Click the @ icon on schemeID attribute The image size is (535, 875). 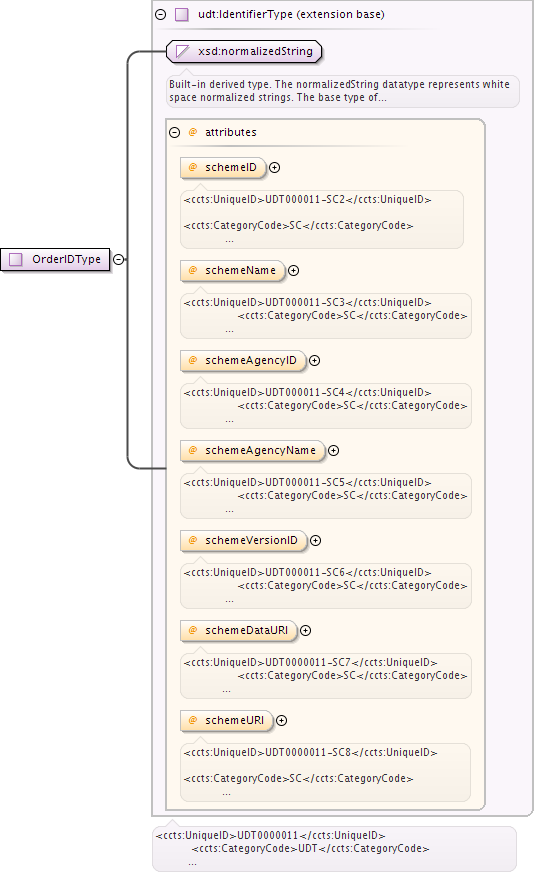point(193,167)
